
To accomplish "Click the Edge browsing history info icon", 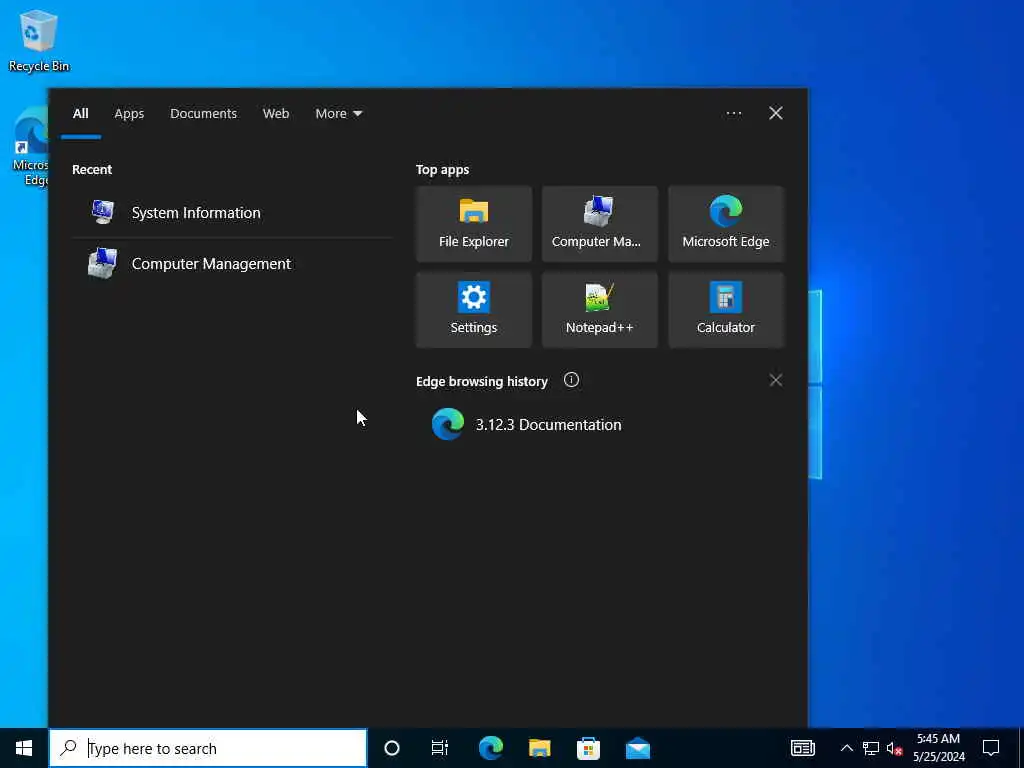I will click(571, 380).
